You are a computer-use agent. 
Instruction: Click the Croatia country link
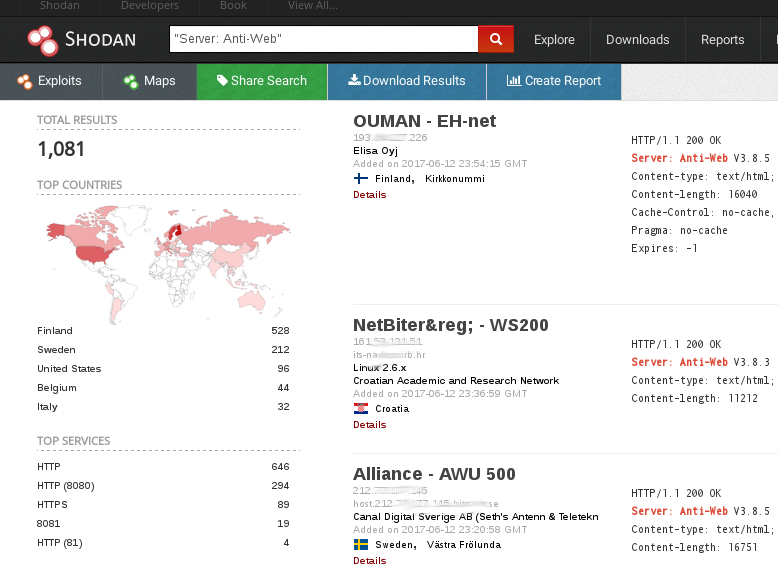point(392,409)
